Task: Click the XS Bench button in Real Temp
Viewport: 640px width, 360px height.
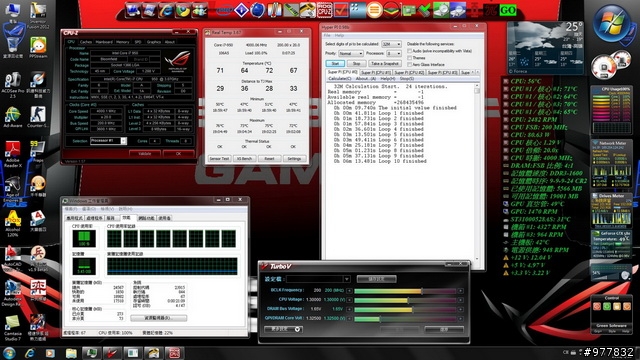Action: click(244, 158)
